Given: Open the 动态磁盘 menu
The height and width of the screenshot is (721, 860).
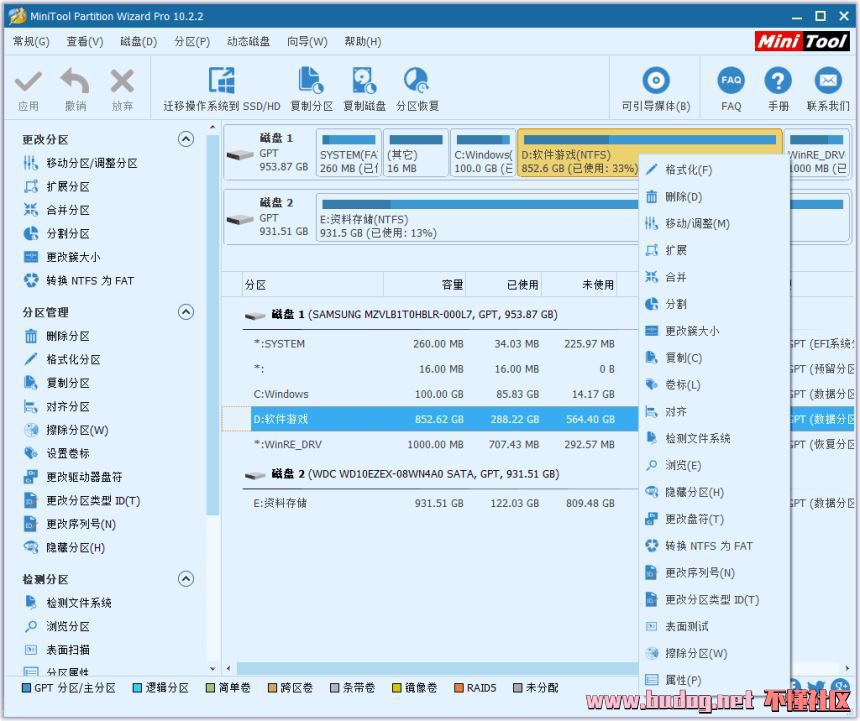Looking at the screenshot, I should point(248,42).
